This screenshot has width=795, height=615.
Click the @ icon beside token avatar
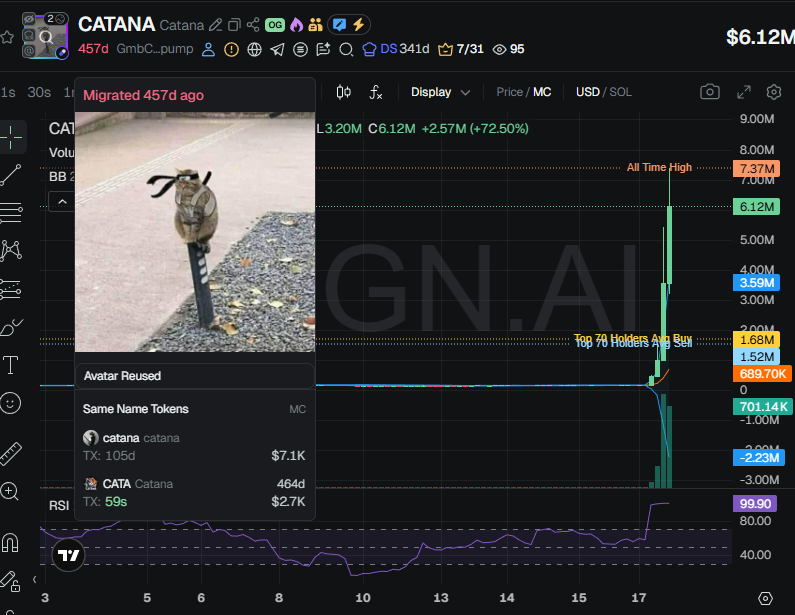[x=29, y=51]
